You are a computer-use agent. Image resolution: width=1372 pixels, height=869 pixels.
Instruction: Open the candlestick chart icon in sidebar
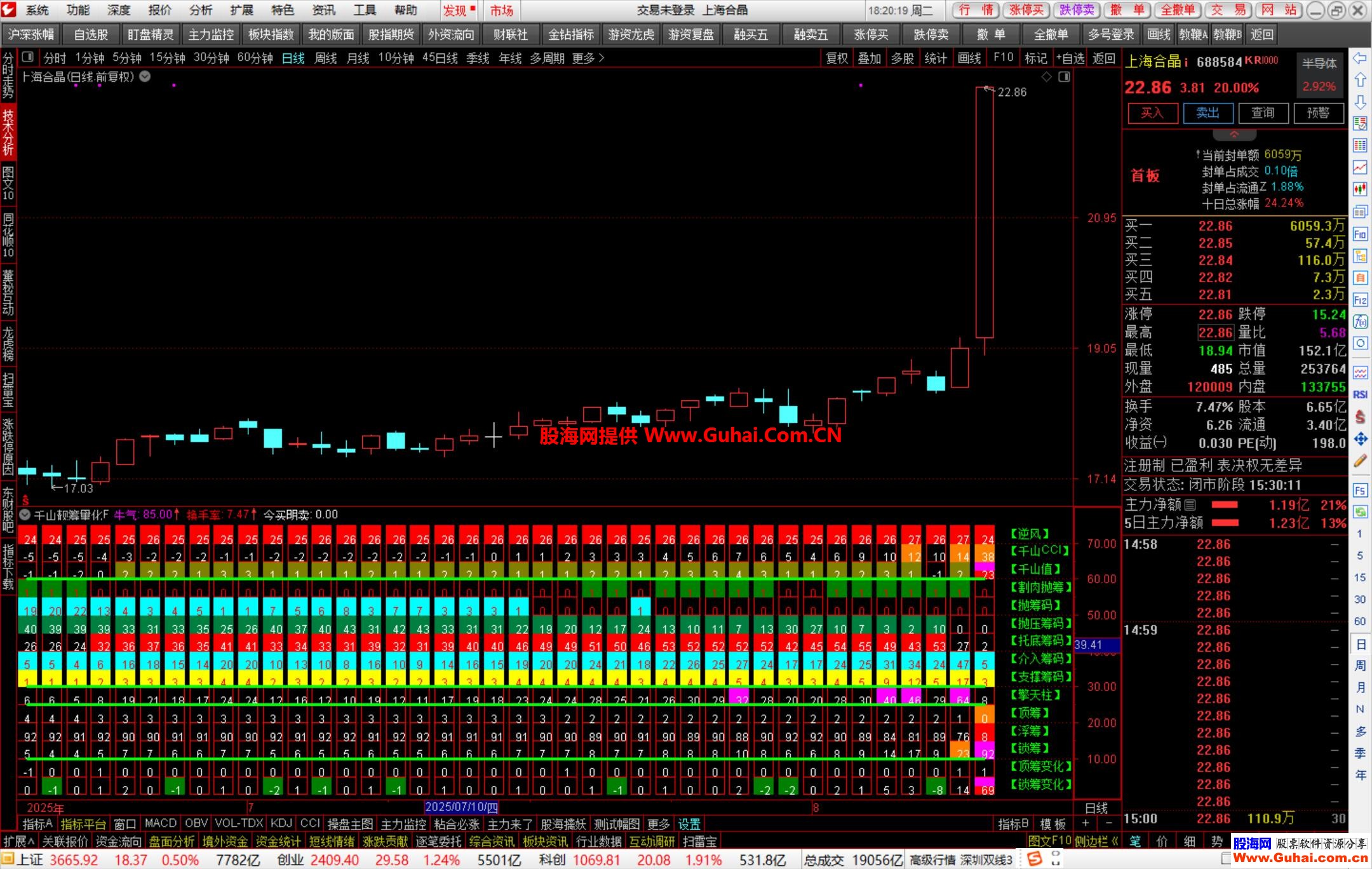pyautogui.click(x=1359, y=189)
